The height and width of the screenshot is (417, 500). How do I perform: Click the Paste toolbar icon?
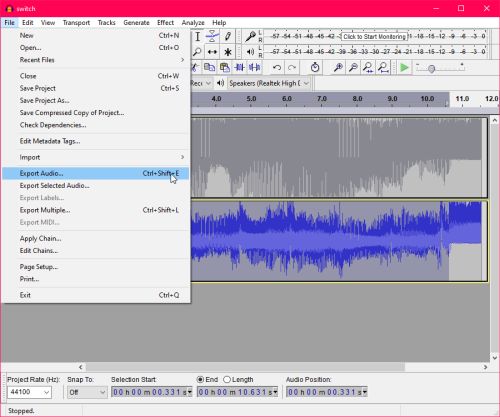(x=224, y=68)
